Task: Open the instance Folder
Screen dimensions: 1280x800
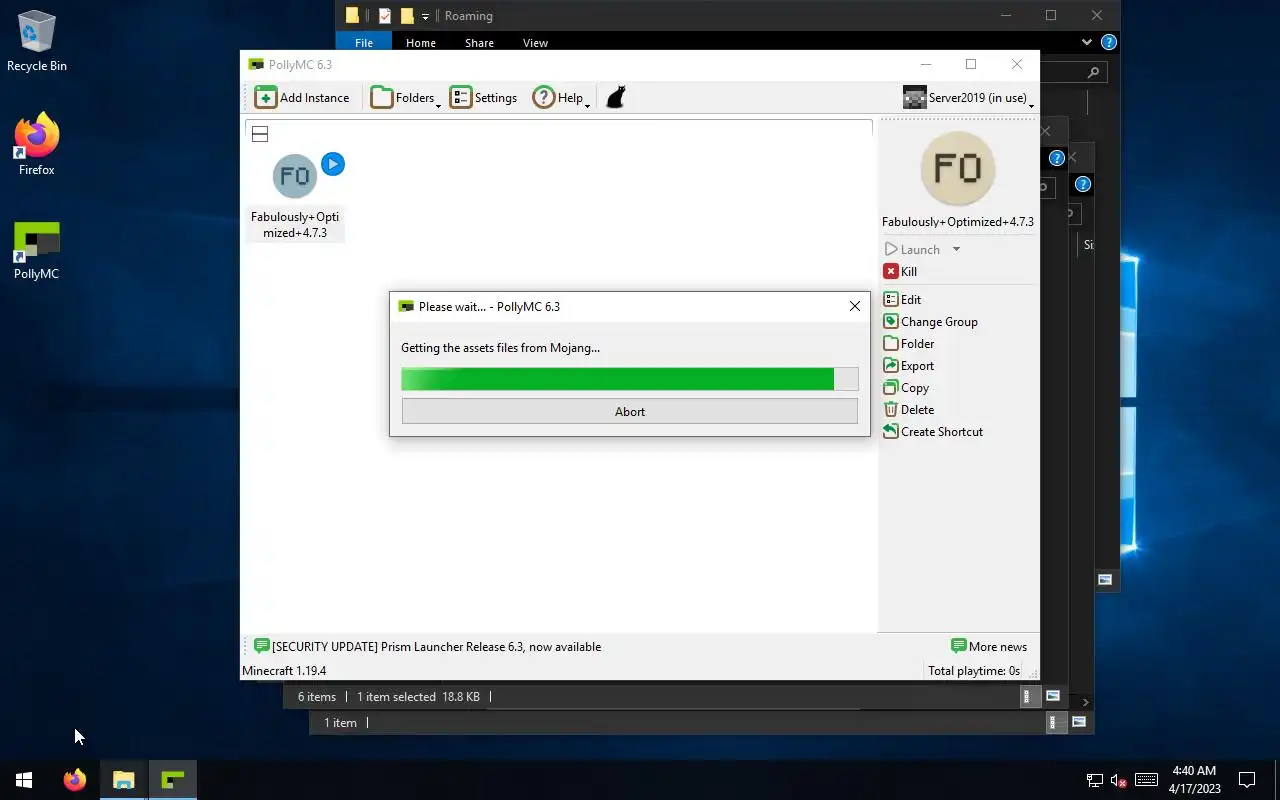Action: 909,343
